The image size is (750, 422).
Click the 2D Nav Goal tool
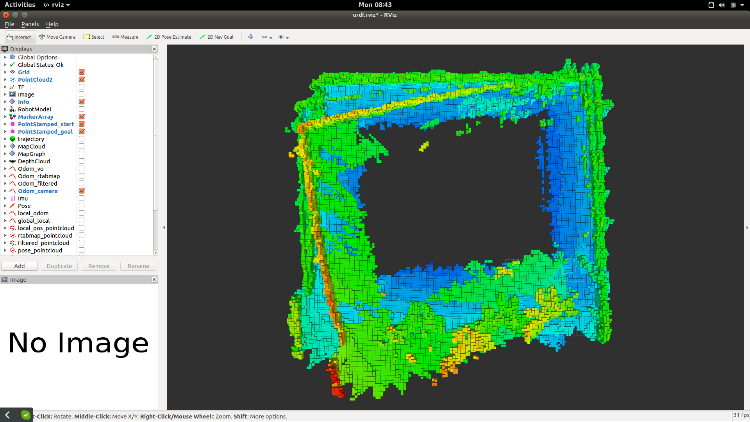[219, 37]
